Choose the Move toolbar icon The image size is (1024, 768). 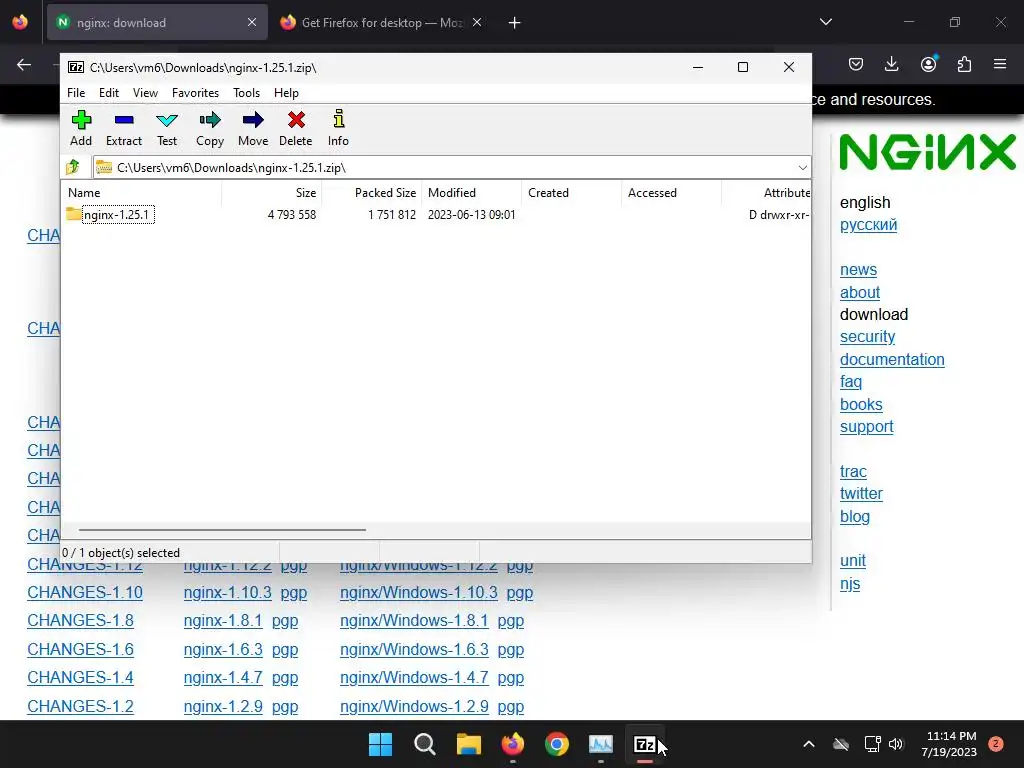253,128
